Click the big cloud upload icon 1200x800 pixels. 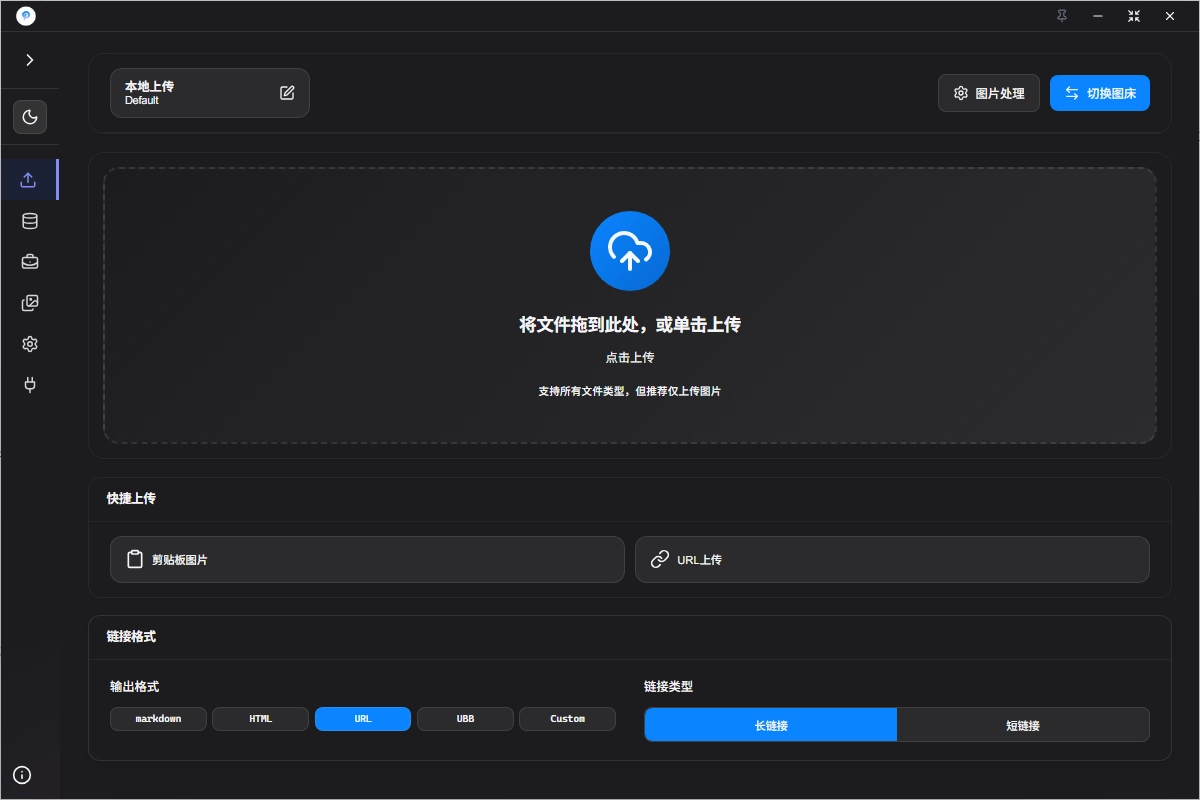[629, 250]
